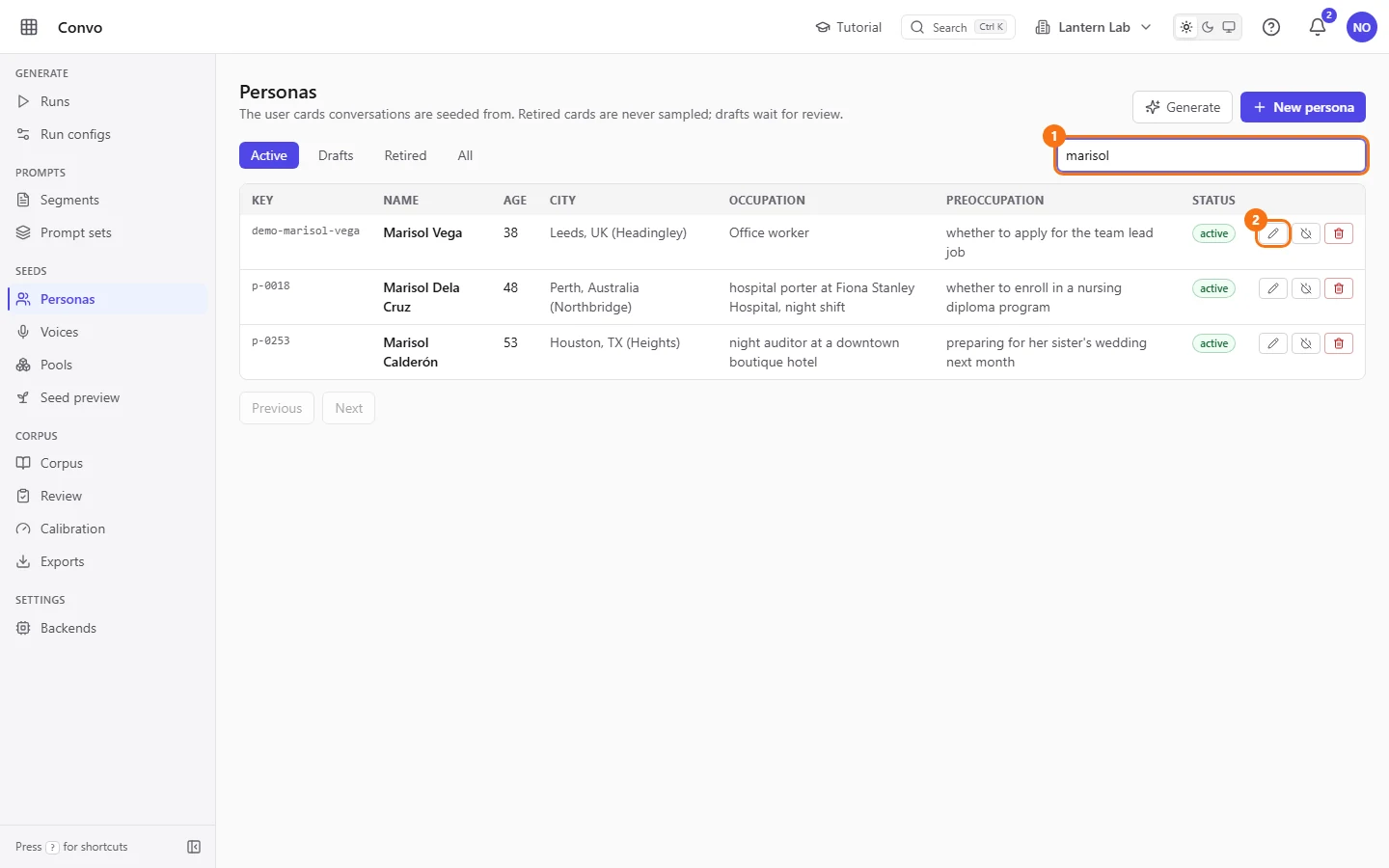Image resolution: width=1389 pixels, height=868 pixels.
Task: Open the NO user avatar menu
Action: point(1362,27)
